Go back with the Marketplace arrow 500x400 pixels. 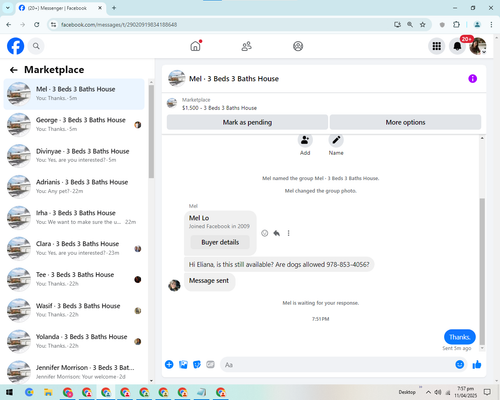13,70
